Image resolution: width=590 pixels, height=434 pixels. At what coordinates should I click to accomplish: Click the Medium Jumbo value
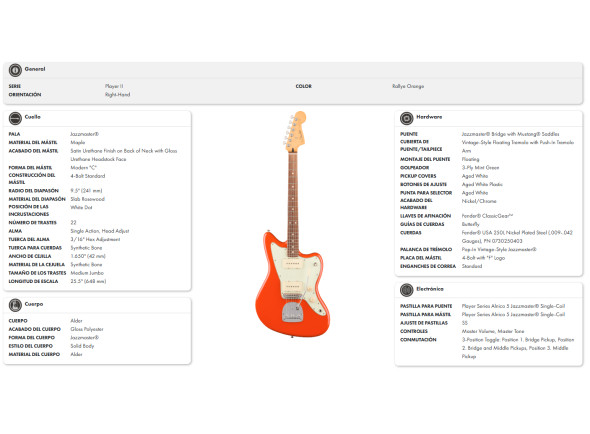[x=87, y=273]
